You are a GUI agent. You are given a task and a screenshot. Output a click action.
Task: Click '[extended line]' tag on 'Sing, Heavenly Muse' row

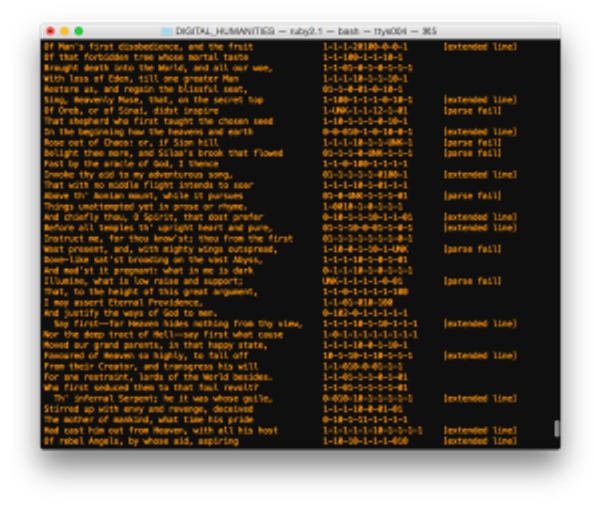[x=480, y=100]
